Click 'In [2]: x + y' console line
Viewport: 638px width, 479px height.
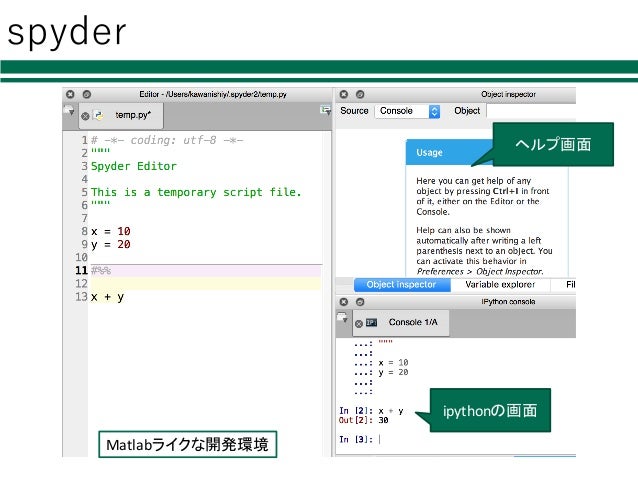[x=371, y=411]
